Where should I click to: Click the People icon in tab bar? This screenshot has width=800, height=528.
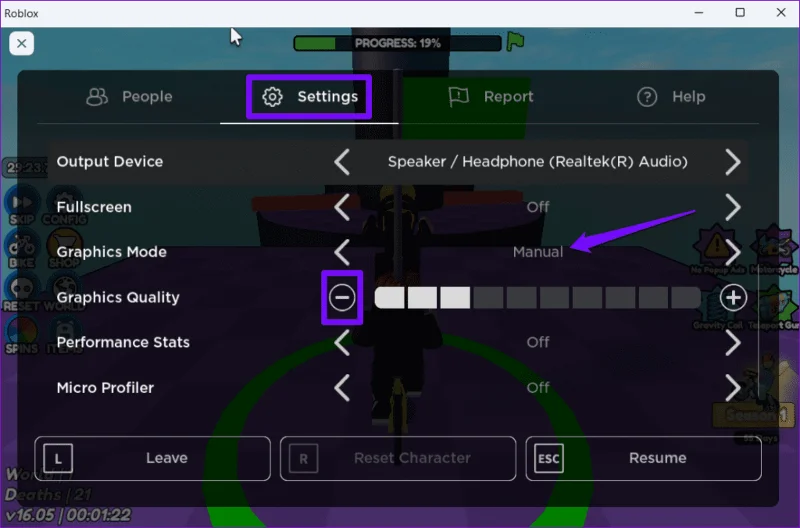pos(97,96)
